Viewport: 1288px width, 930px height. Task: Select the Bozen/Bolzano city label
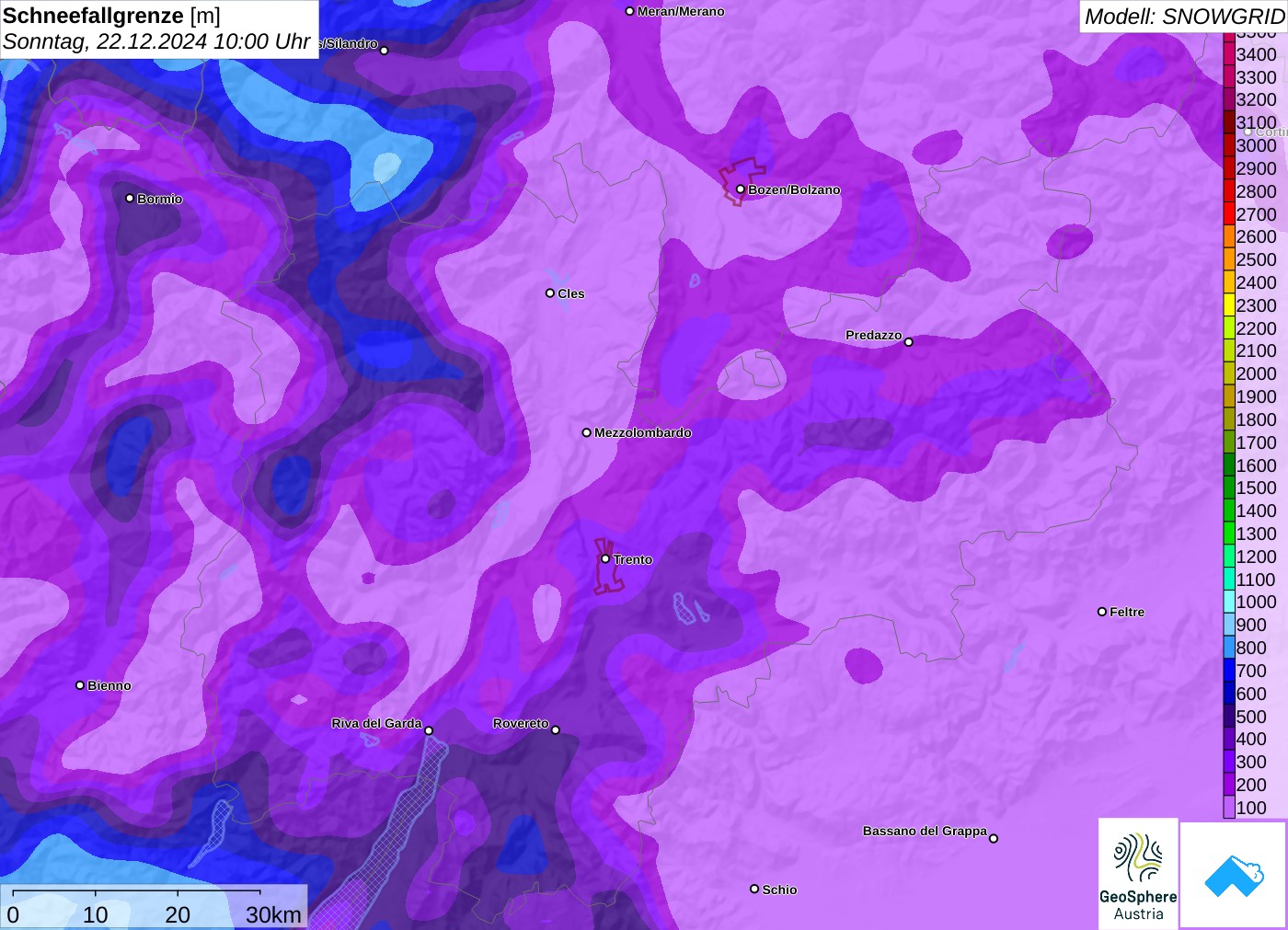794,190
